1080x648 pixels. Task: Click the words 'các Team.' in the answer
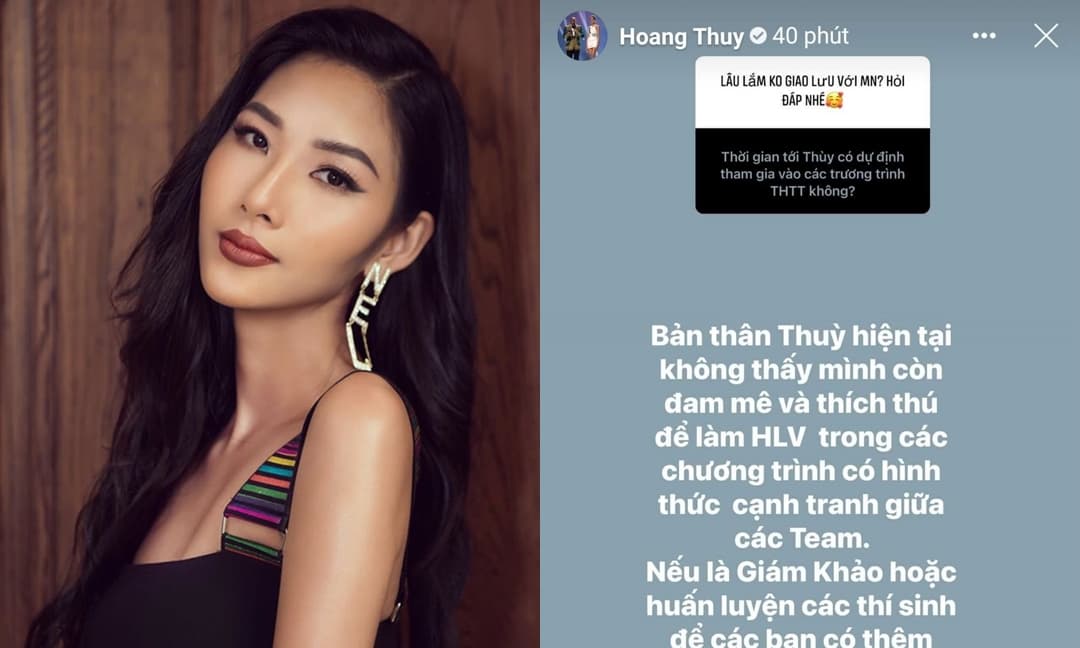(800, 538)
